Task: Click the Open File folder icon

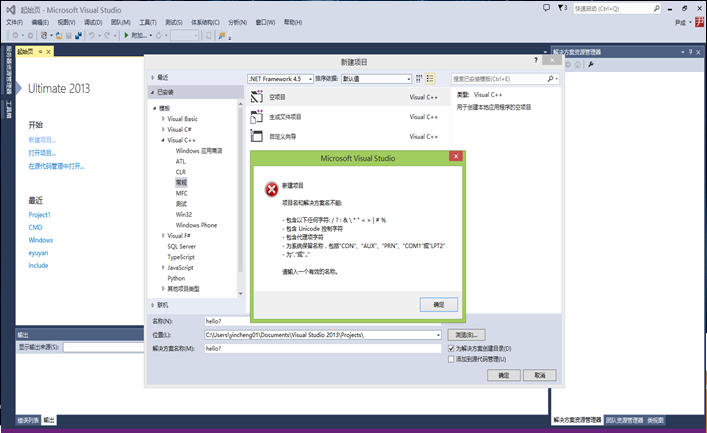Action: tap(59, 35)
